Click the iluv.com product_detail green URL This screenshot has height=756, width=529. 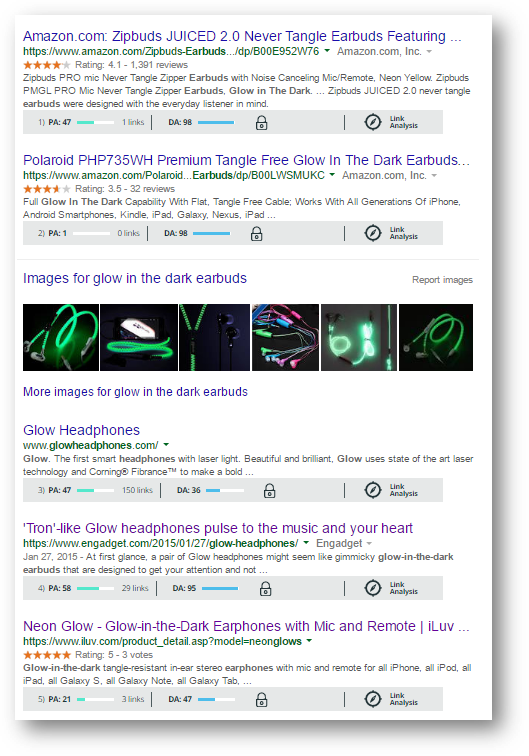tap(163, 641)
